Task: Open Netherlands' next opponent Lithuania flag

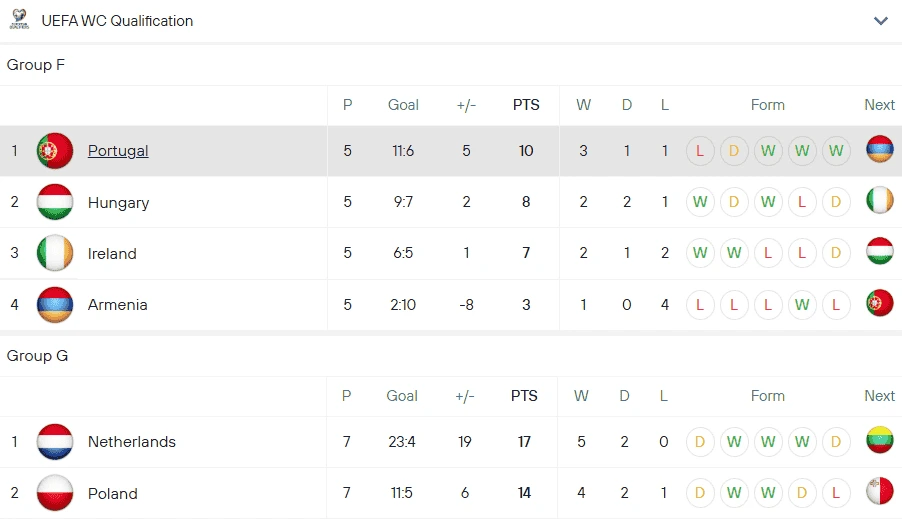Action: (x=879, y=441)
